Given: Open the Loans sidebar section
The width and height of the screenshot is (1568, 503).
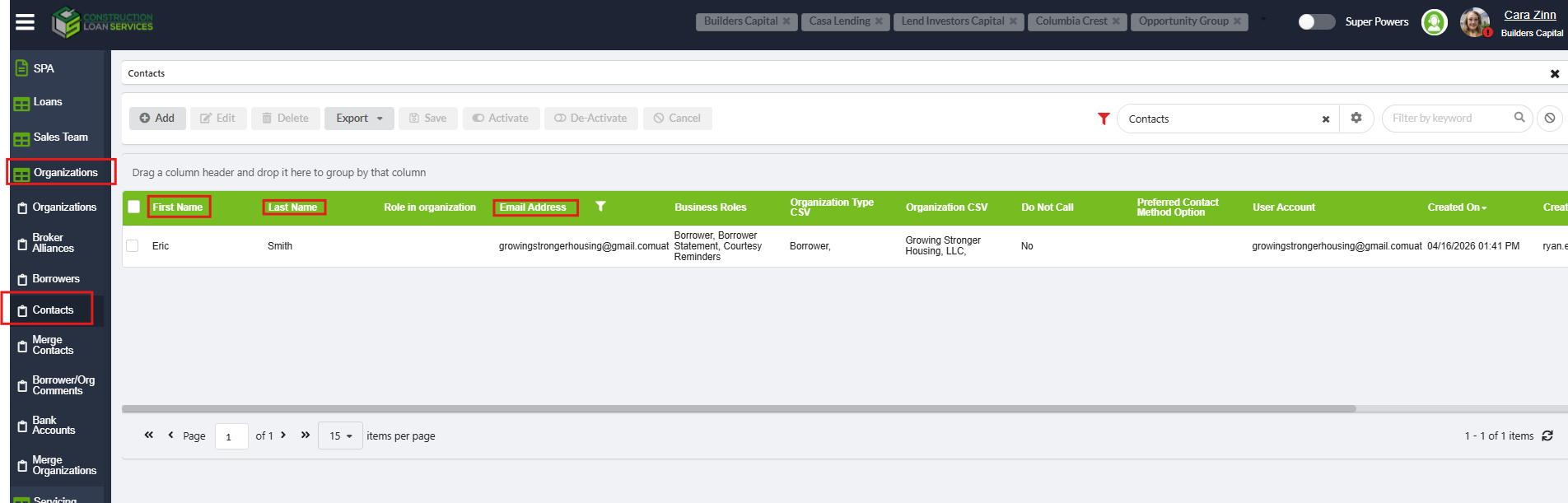Looking at the screenshot, I should click(48, 102).
